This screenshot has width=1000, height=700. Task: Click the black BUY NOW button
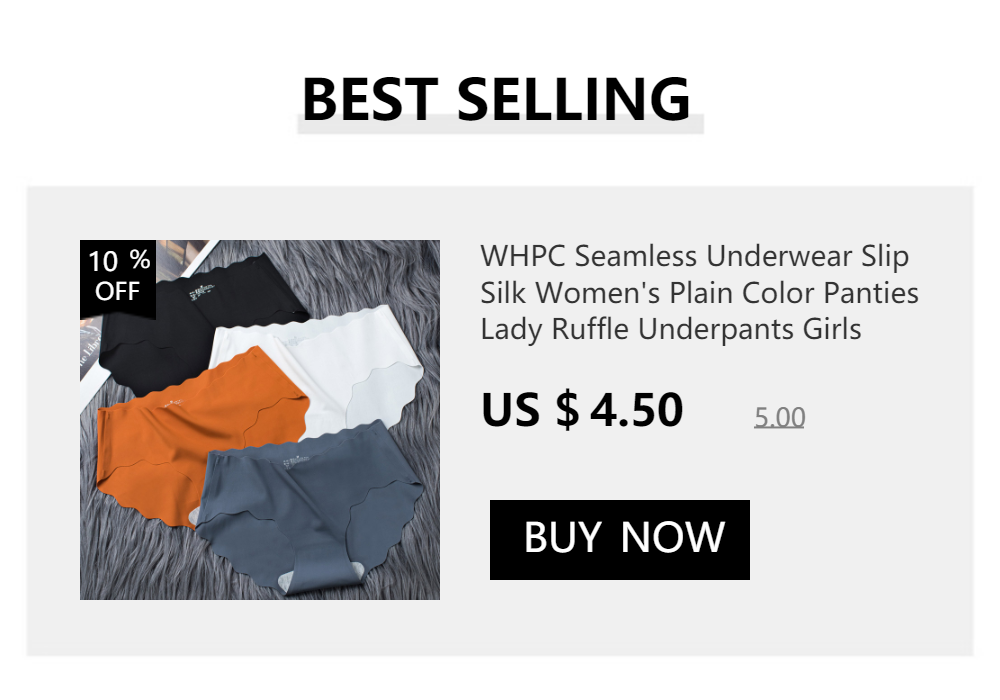619,539
